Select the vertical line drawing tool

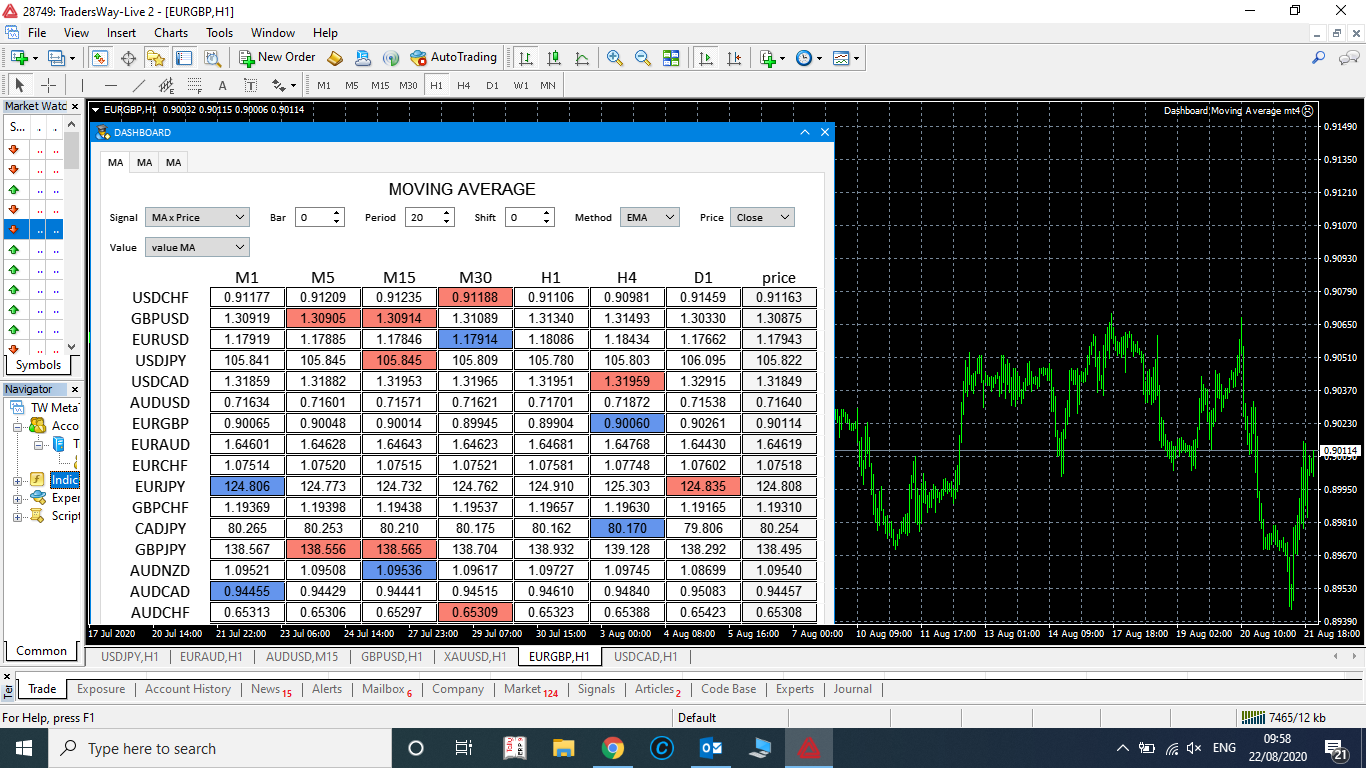(82, 86)
